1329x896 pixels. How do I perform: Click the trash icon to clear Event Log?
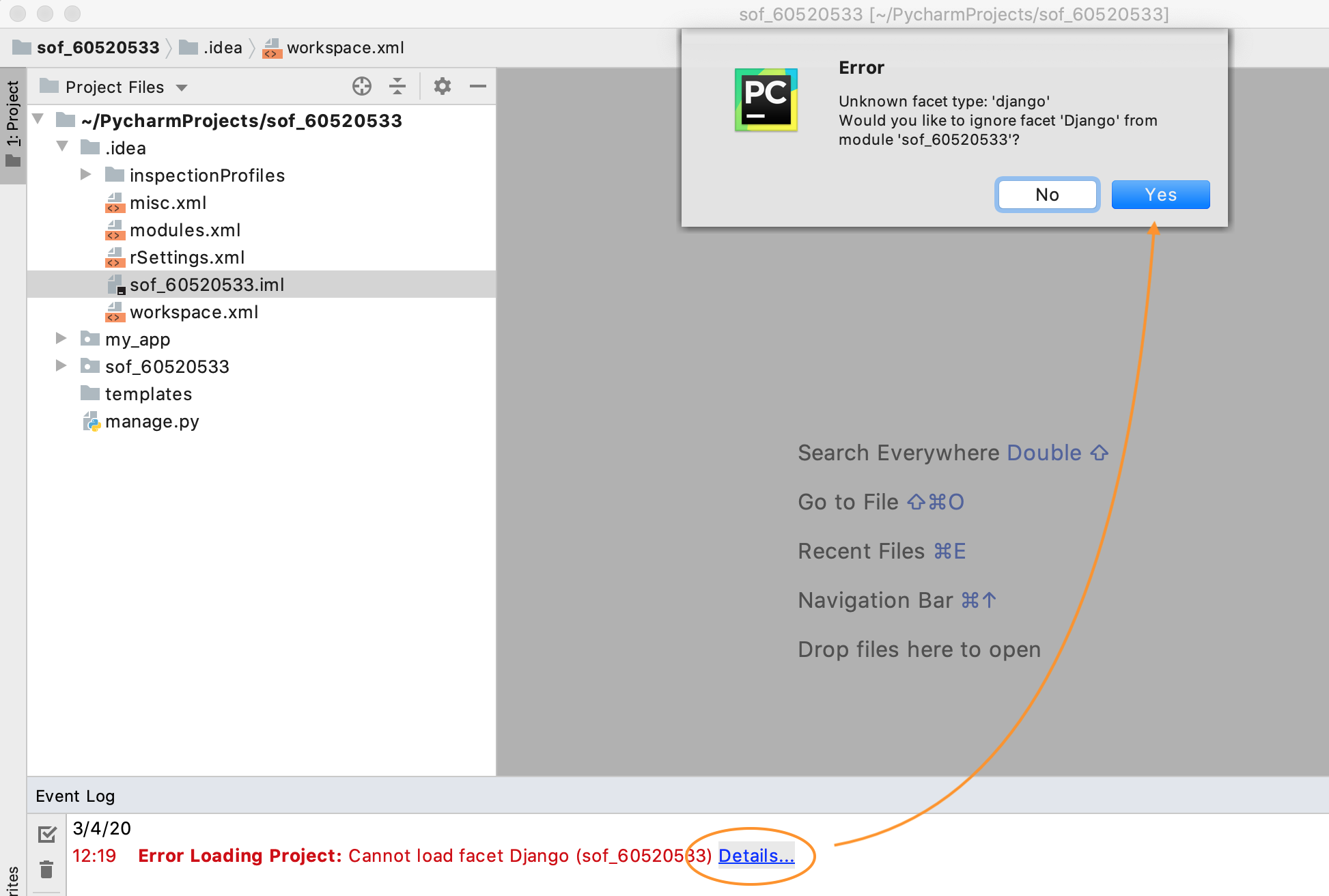[x=46, y=869]
